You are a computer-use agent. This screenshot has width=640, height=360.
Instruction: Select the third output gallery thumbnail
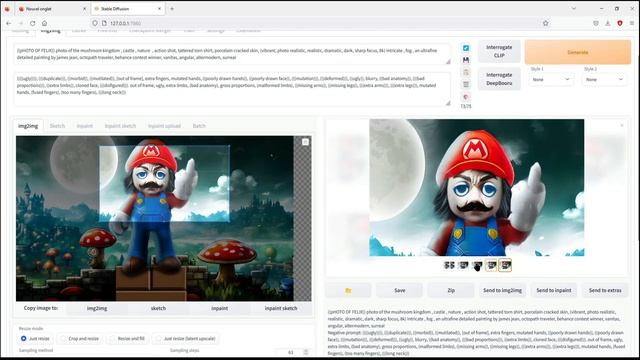(477, 266)
